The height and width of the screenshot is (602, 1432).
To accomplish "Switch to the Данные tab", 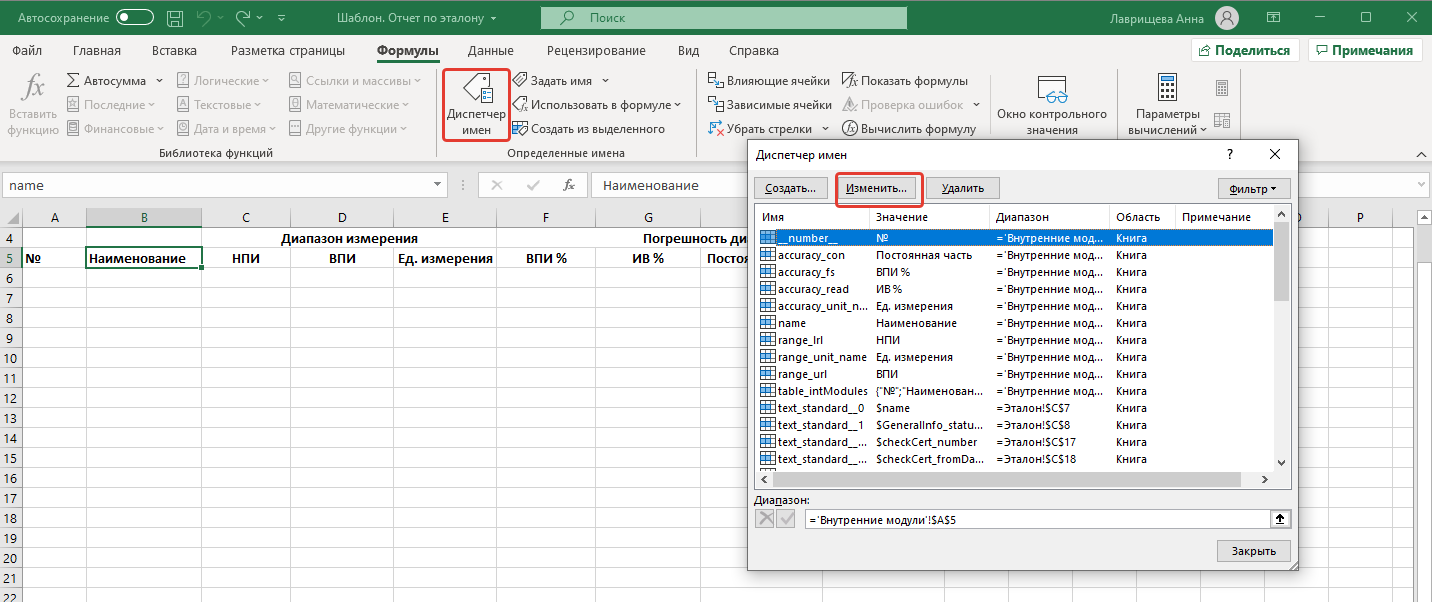I will point(491,51).
